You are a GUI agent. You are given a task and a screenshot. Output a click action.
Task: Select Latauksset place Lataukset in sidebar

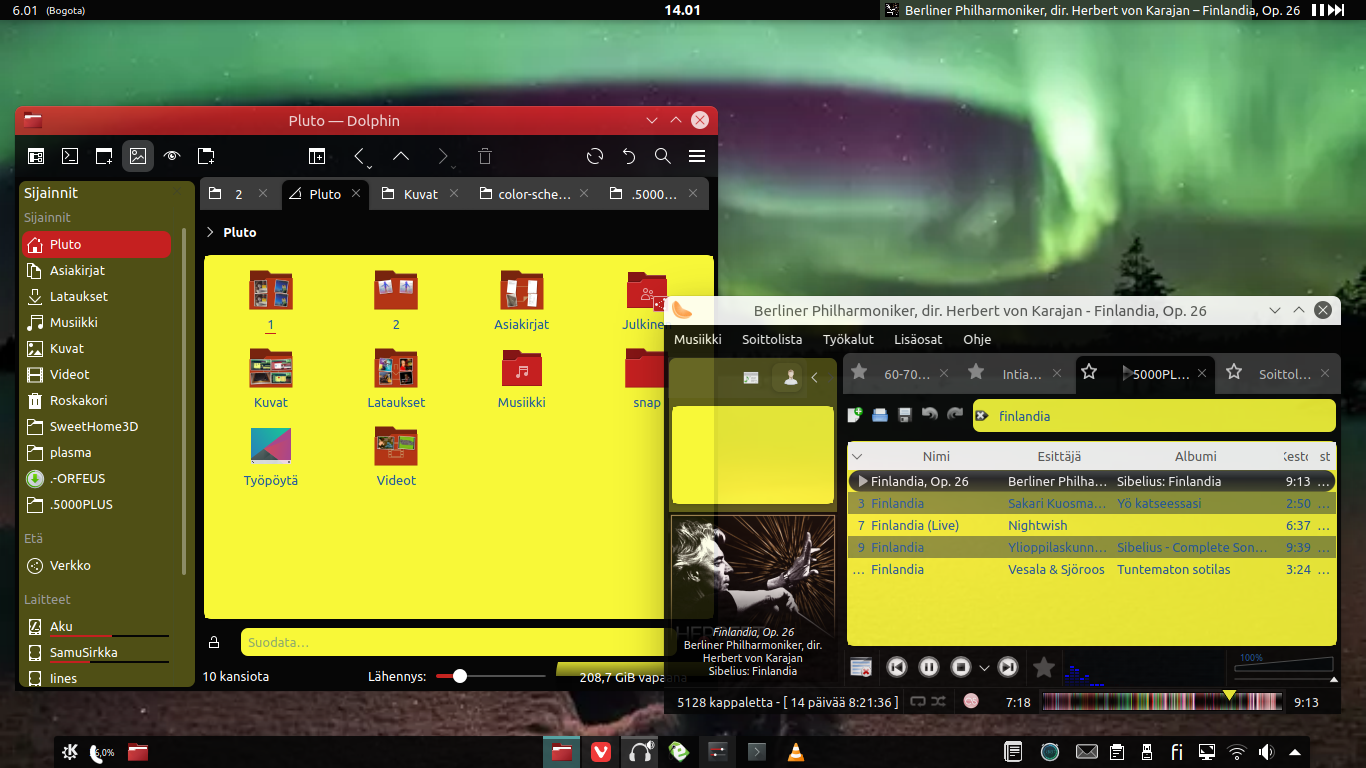(96, 296)
